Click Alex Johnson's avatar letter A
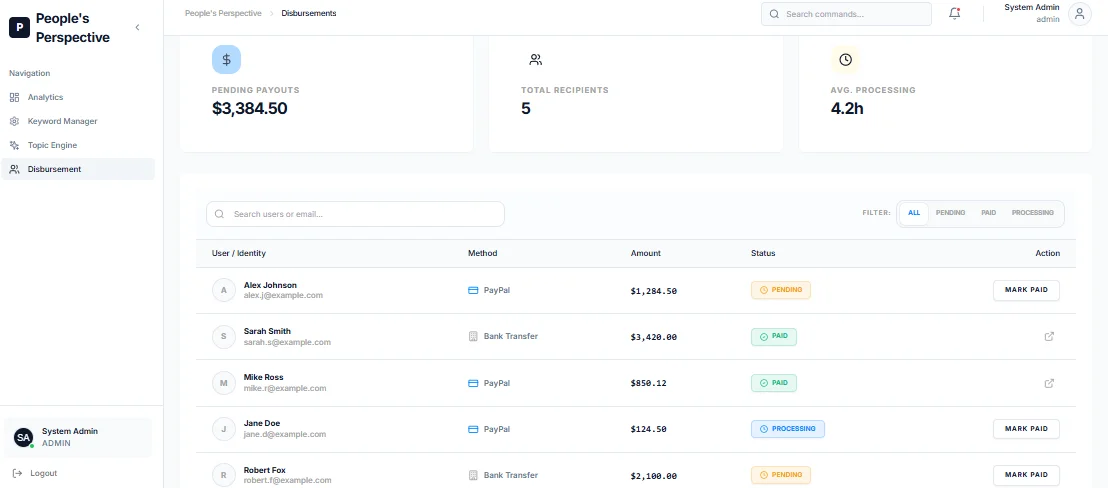Viewport: 1108px width, 488px height. [224, 290]
